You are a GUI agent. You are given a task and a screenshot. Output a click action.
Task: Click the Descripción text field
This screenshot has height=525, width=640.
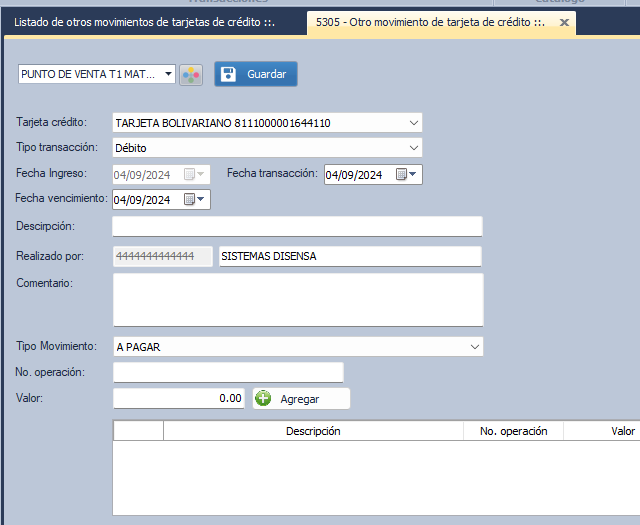pos(297,226)
